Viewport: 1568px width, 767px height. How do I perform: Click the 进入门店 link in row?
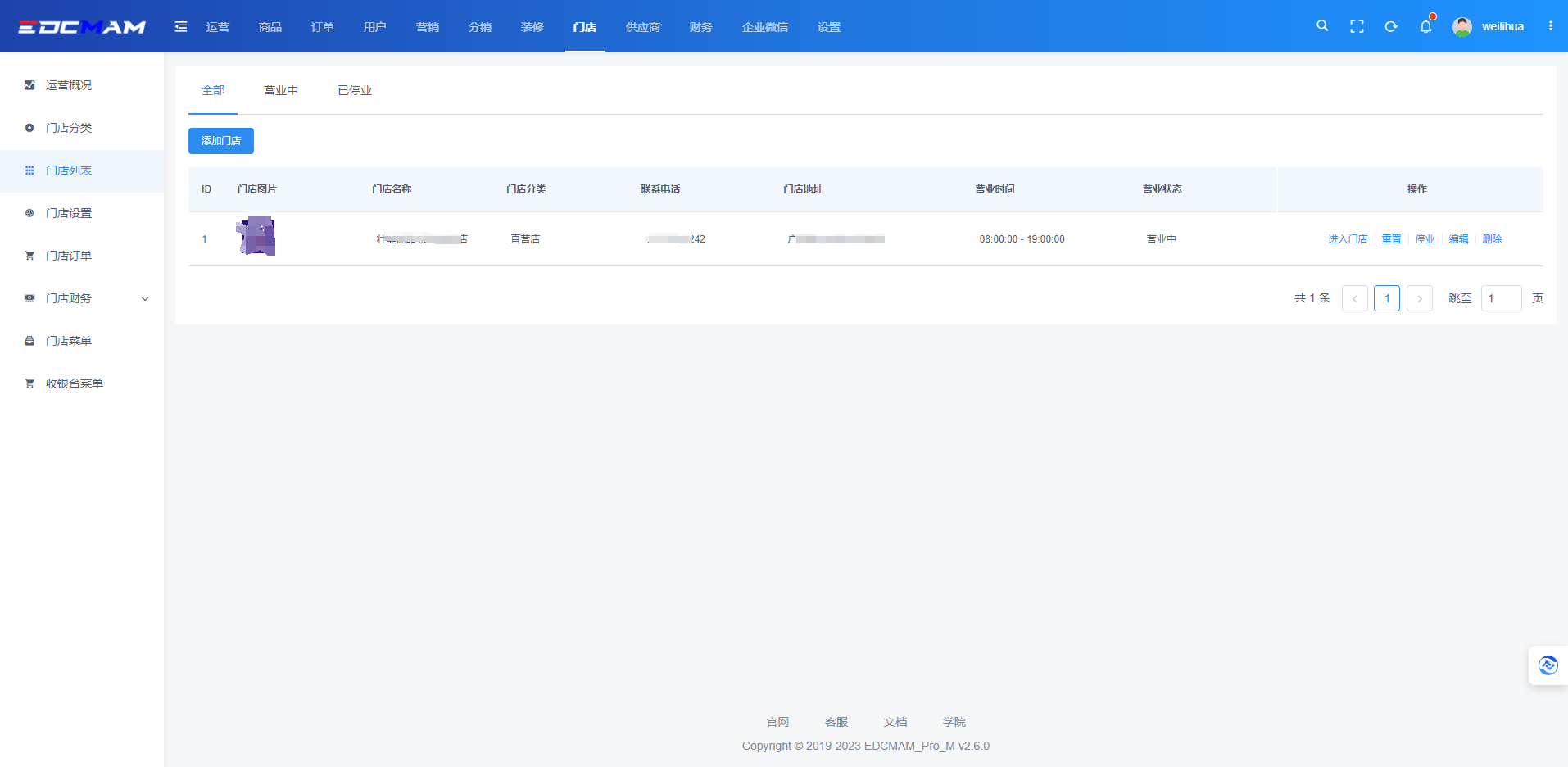1348,239
